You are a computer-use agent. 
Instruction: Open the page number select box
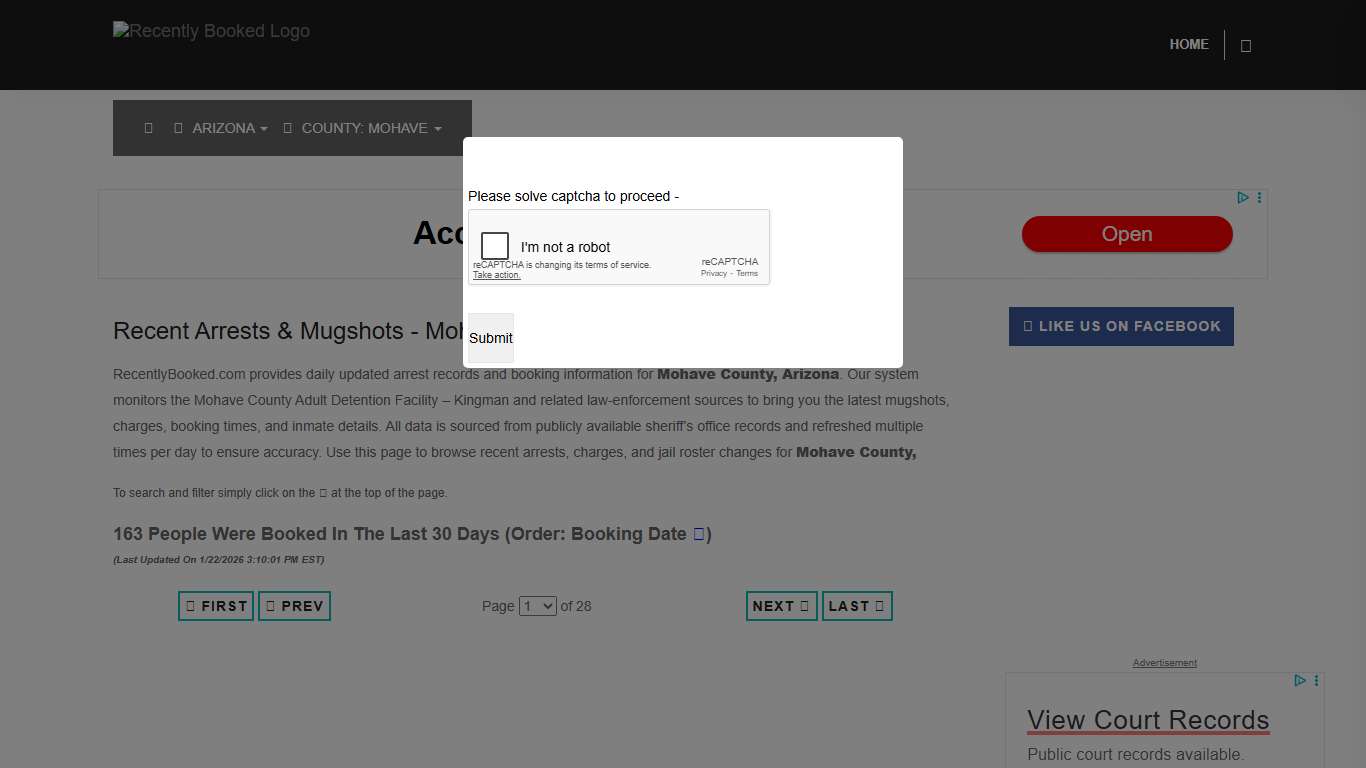point(537,606)
